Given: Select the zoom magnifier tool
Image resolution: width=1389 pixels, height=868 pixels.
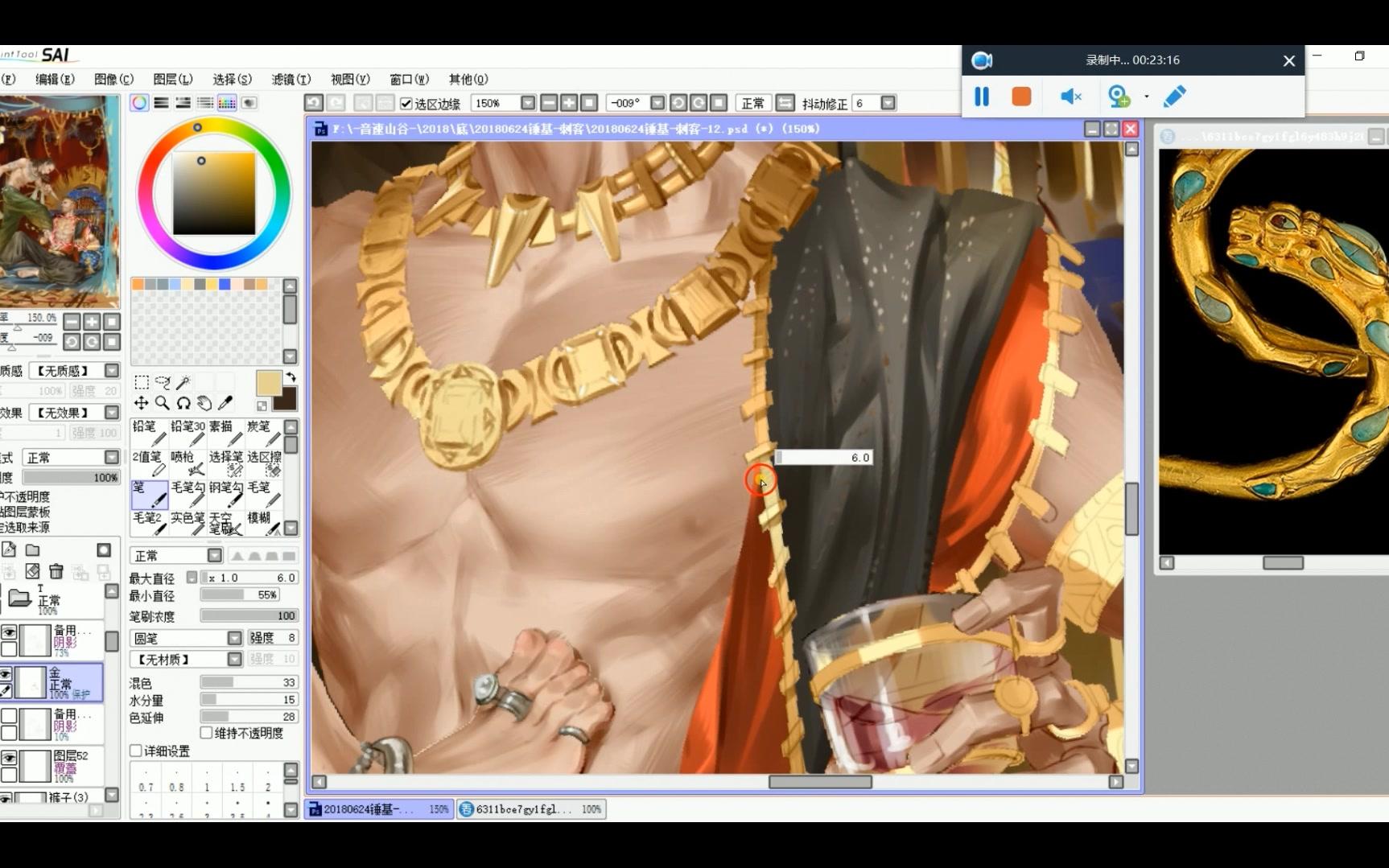Looking at the screenshot, I should (x=163, y=403).
